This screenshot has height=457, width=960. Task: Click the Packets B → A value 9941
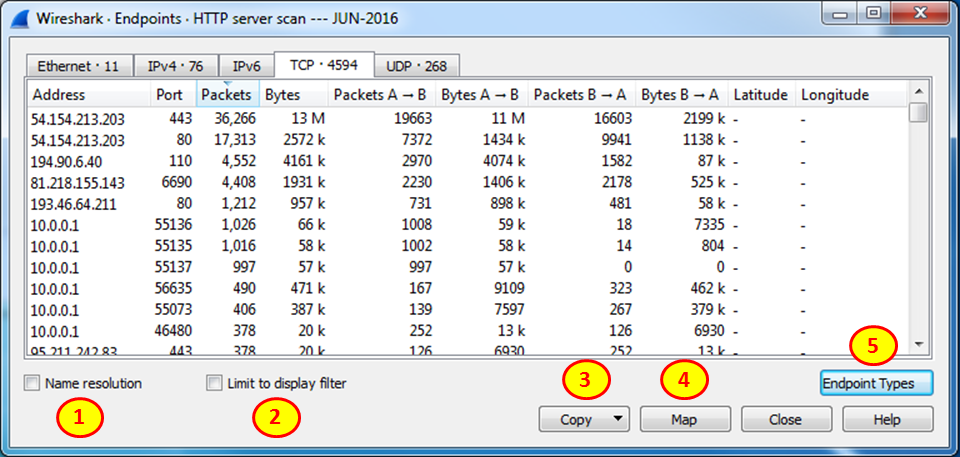tap(615, 140)
